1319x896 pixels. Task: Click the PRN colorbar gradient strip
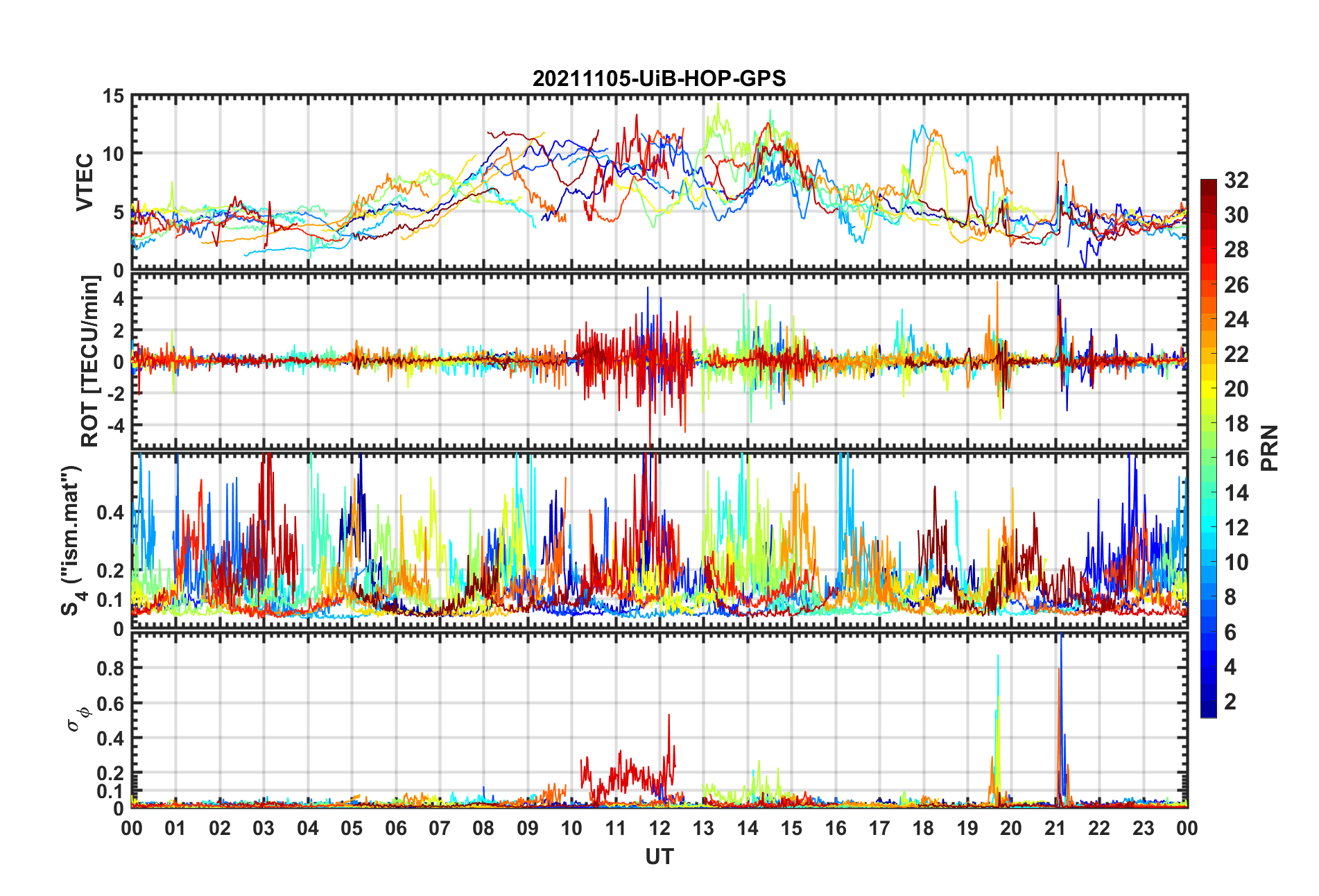click(1209, 448)
